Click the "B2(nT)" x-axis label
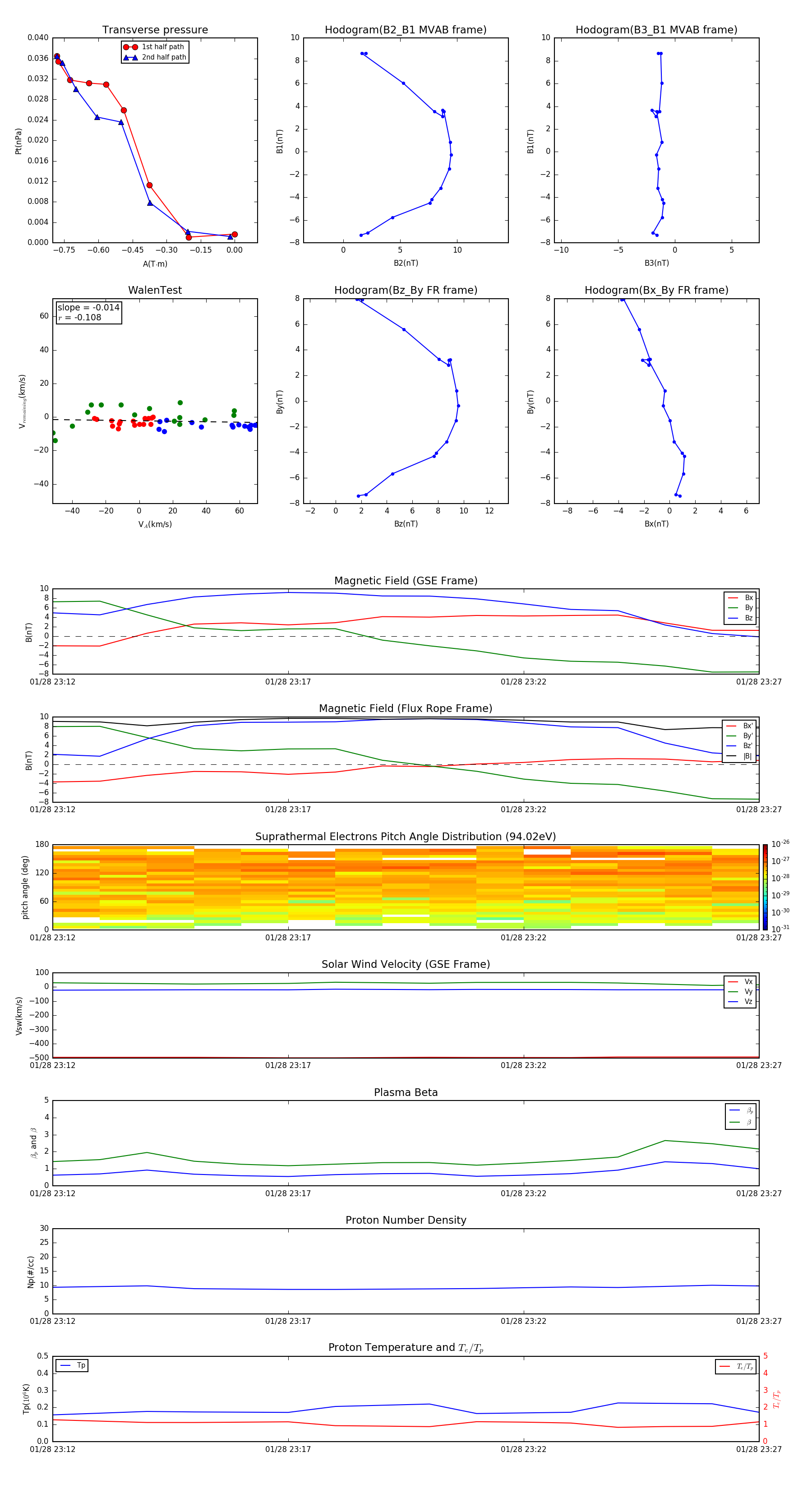Screen dimensions: 812x1489 click(406, 264)
